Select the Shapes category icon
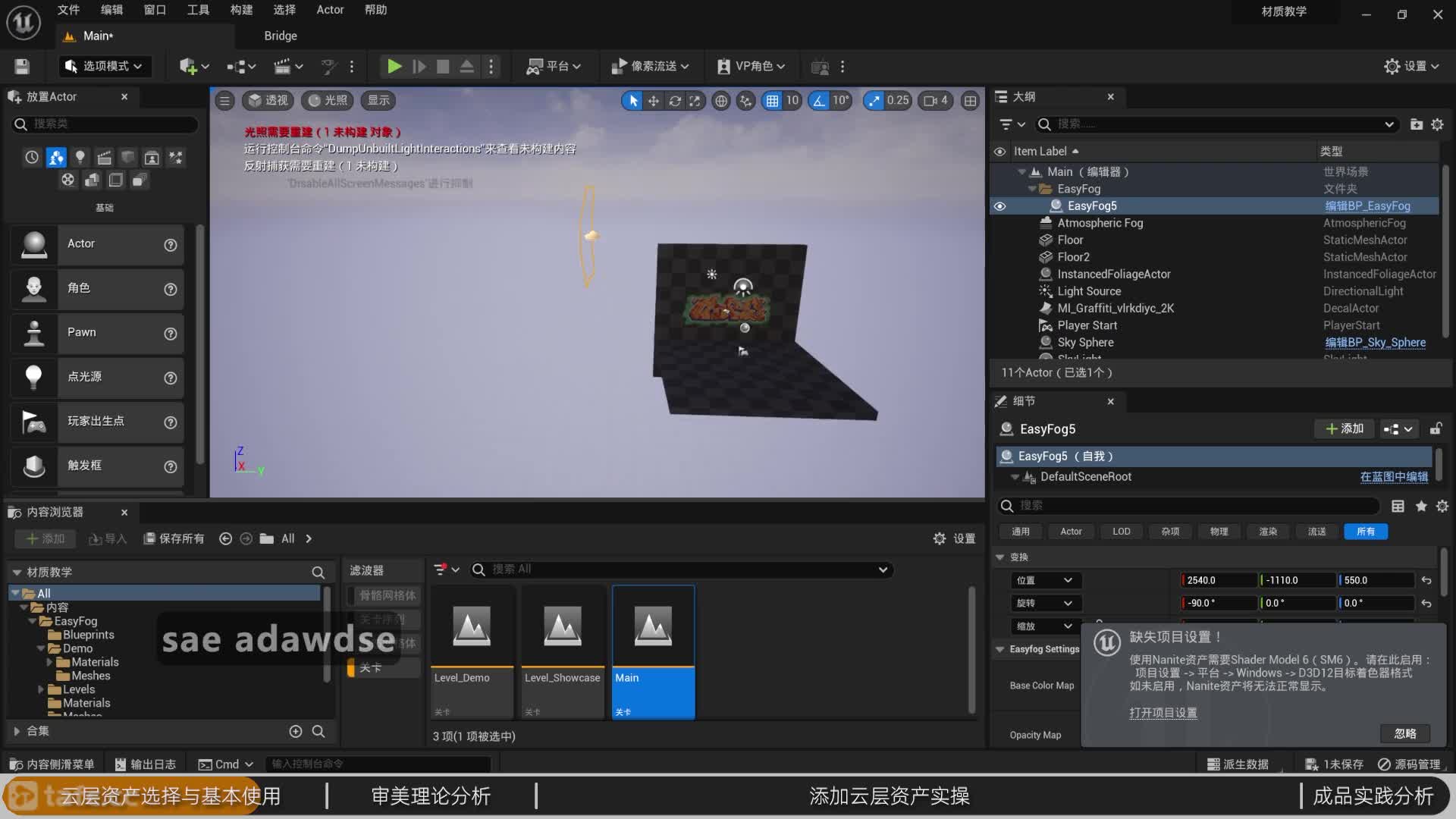The image size is (1456, 819). [128, 158]
